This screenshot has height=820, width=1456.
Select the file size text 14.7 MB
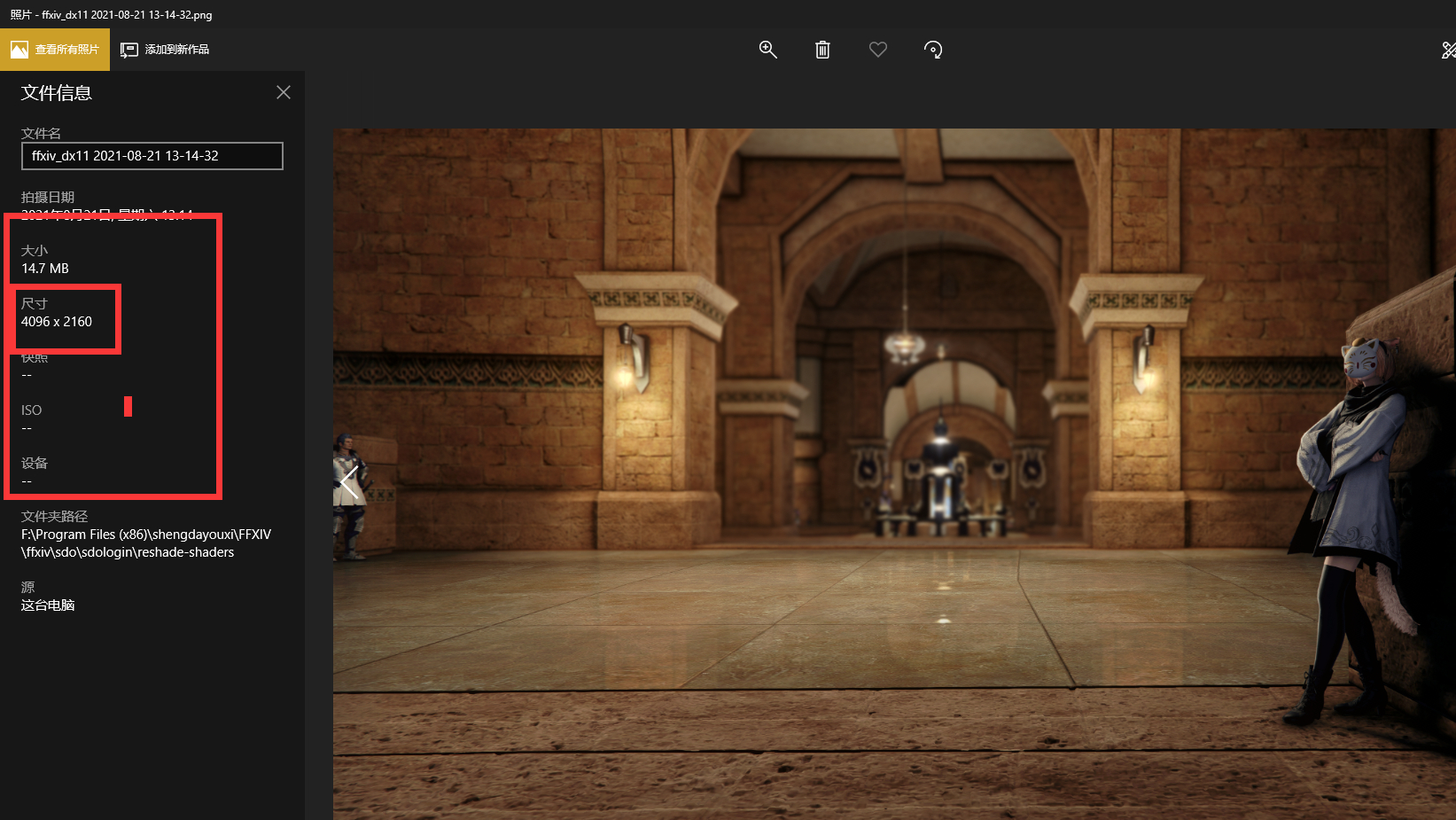45,269
